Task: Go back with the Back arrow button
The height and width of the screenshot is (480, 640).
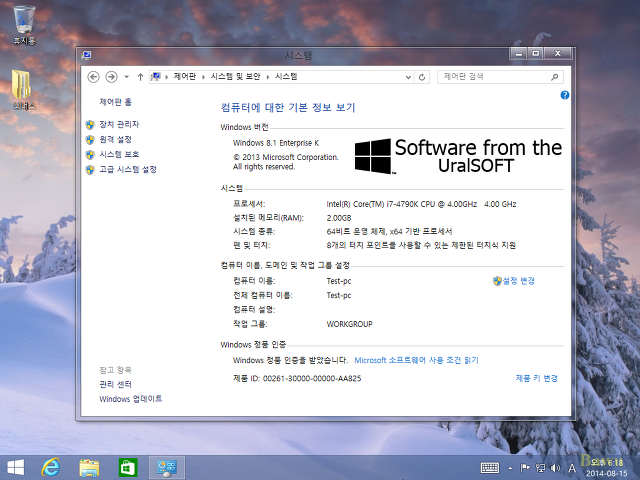Action: tap(93, 77)
